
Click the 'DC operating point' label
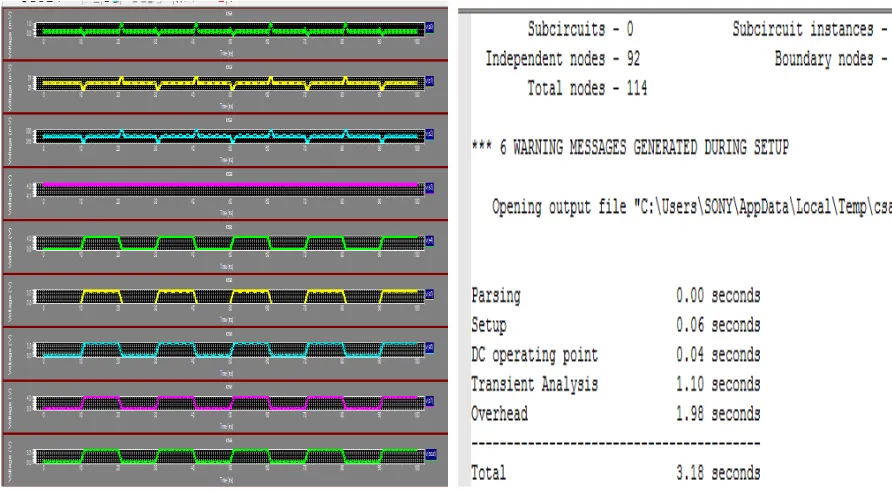[x=534, y=355]
